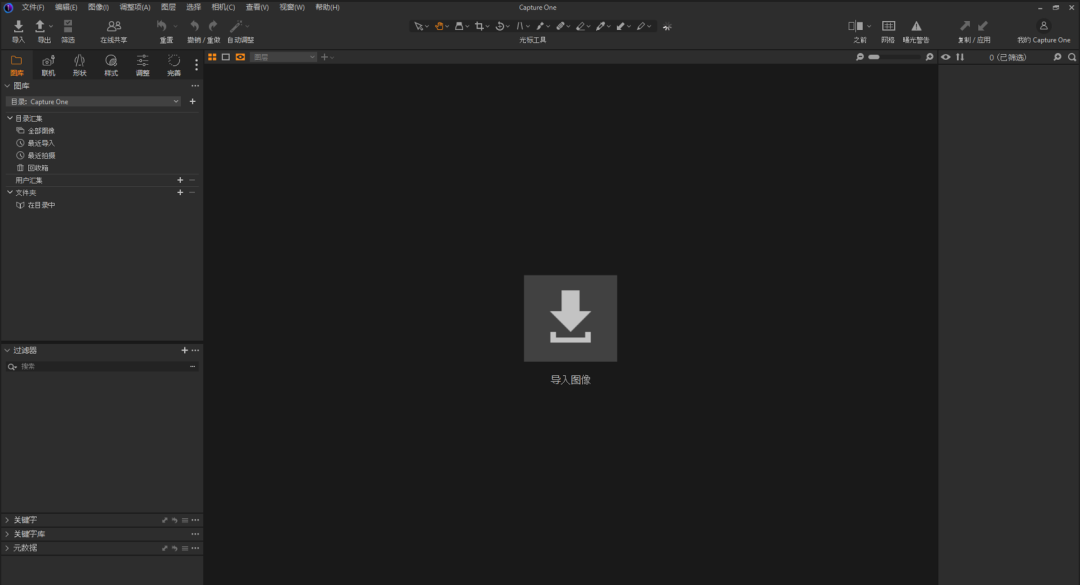This screenshot has width=1080, height=585.
Task: Click the exposure warning (曝光警告) triangle icon
Action: 916,26
